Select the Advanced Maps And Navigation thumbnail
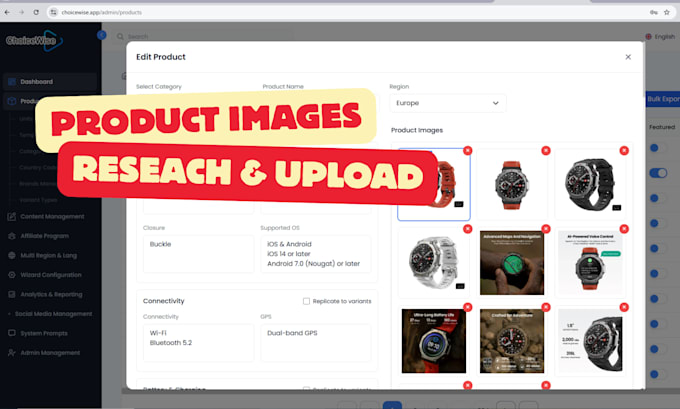The height and width of the screenshot is (409, 680). [x=512, y=262]
